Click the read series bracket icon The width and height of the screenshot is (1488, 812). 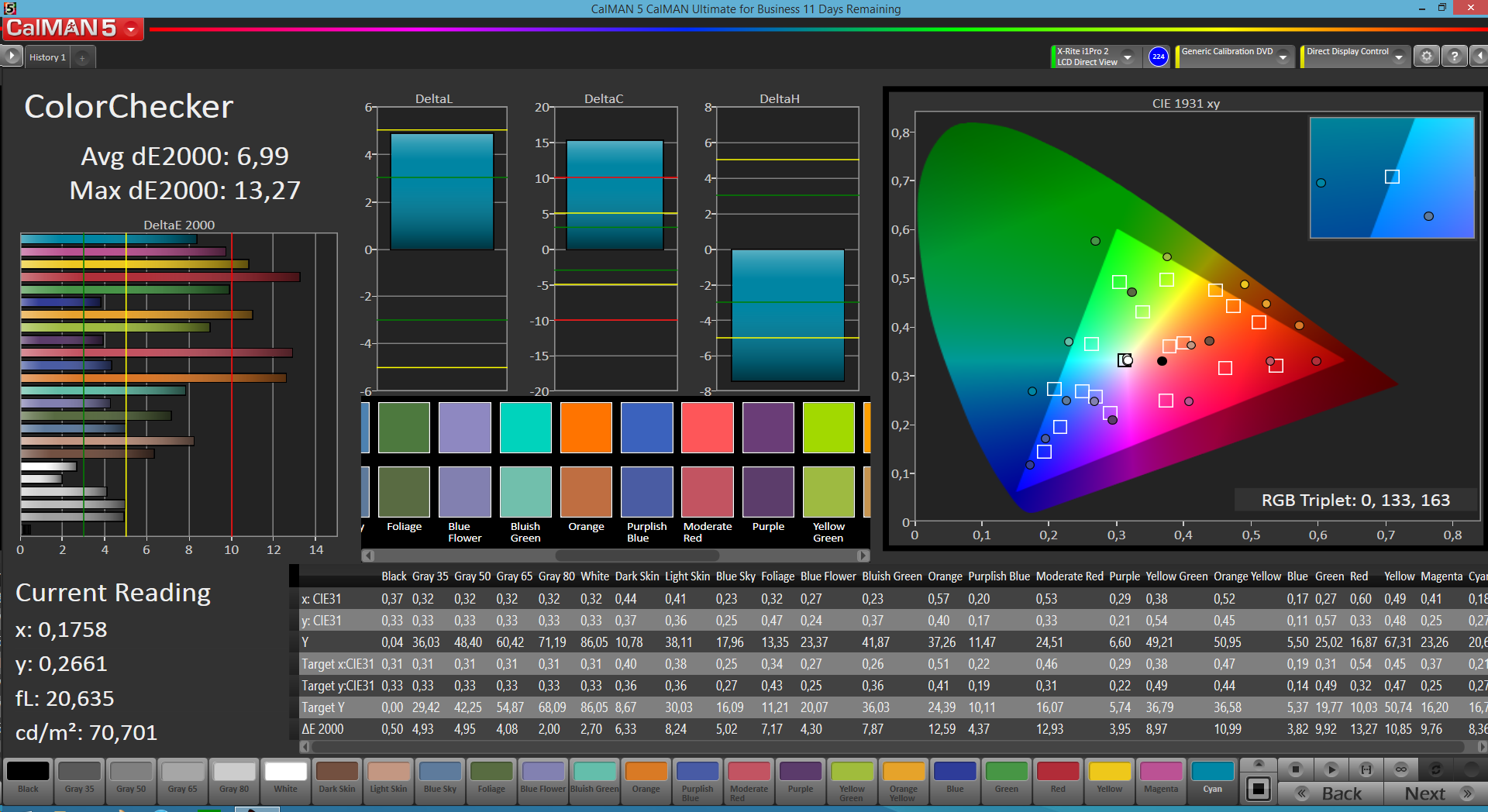(1366, 769)
